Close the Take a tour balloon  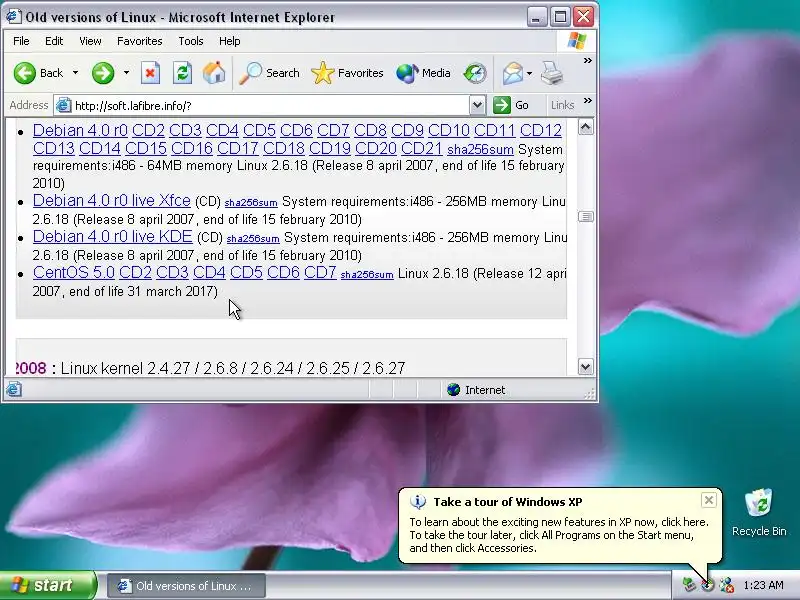coord(709,500)
